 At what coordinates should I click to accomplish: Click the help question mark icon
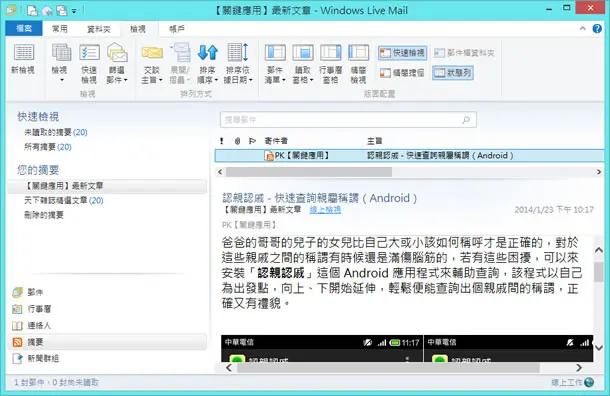coord(597,28)
